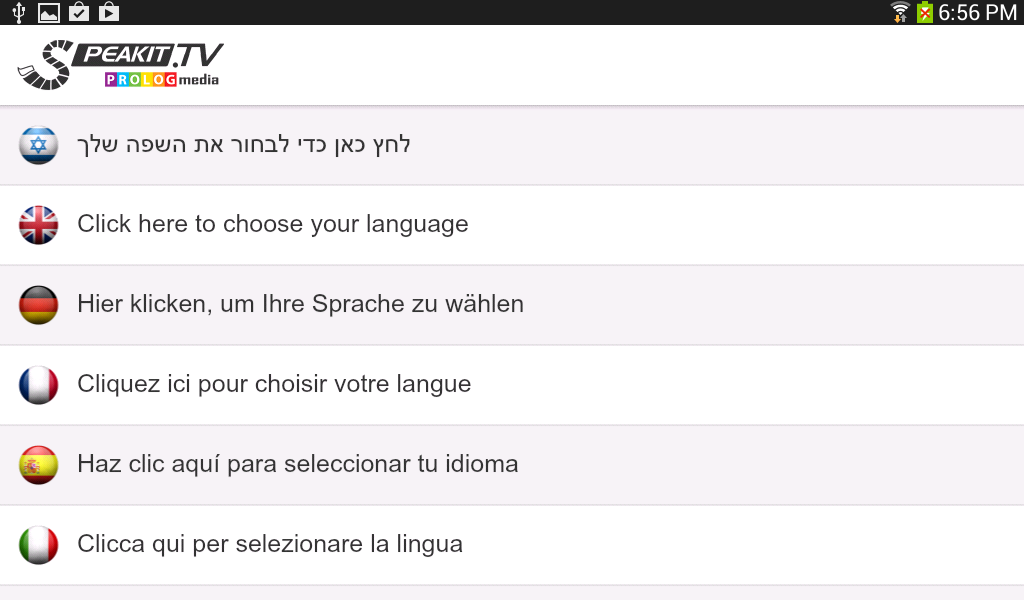
Task: Click the SpeakIt.TV Prolog Media logo
Action: point(120,65)
